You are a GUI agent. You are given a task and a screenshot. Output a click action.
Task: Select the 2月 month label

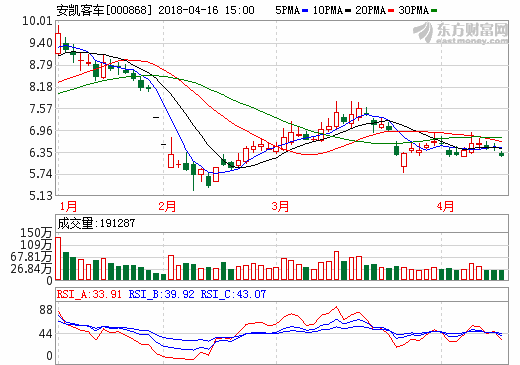click(167, 206)
